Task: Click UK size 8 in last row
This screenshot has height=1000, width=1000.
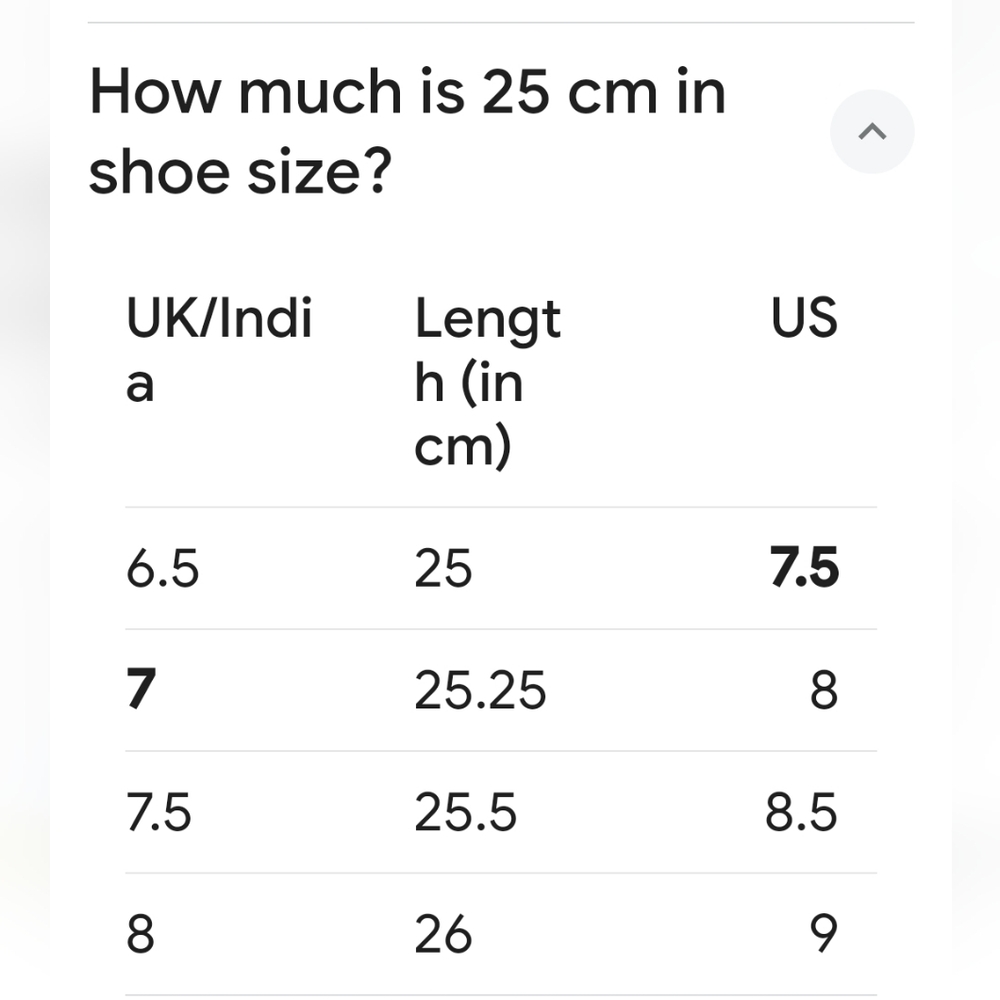Action: point(140,934)
